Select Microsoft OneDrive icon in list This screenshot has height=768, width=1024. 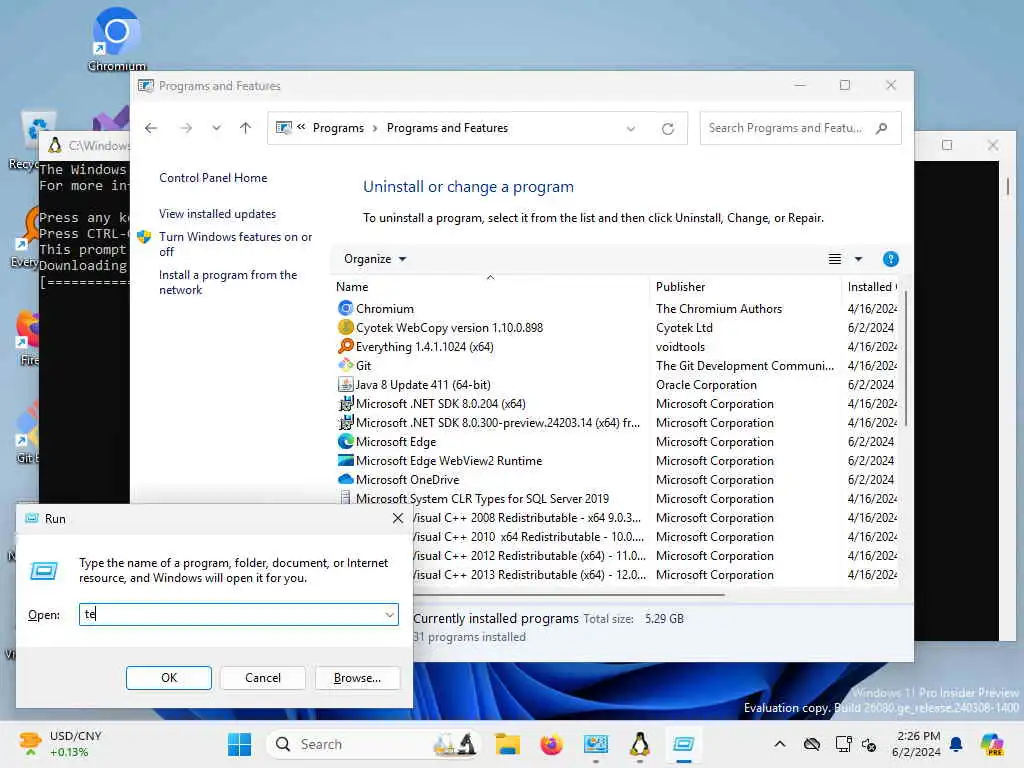345,479
